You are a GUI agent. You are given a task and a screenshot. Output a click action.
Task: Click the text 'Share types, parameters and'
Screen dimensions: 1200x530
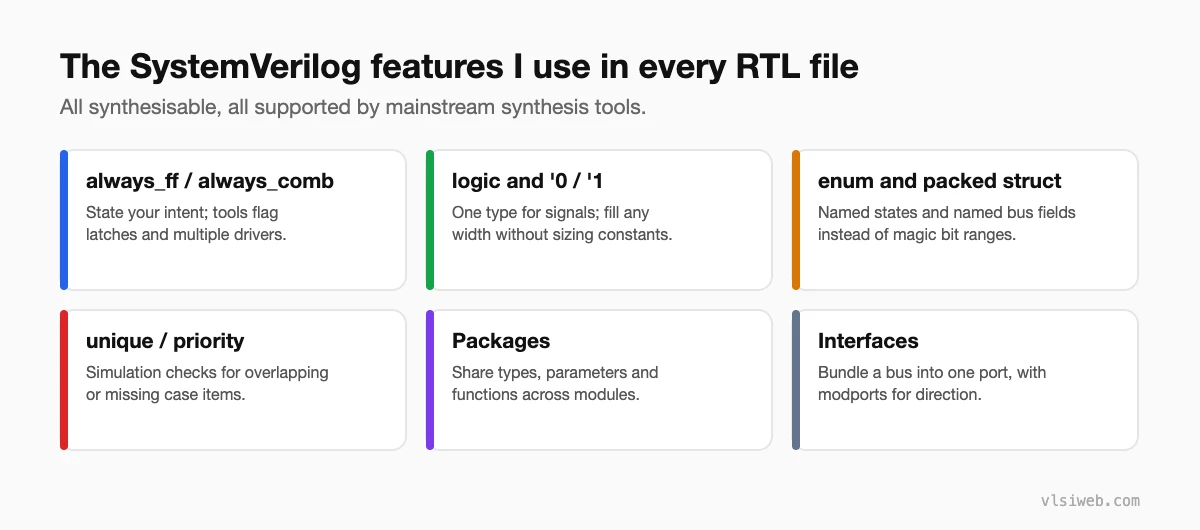click(x=555, y=373)
